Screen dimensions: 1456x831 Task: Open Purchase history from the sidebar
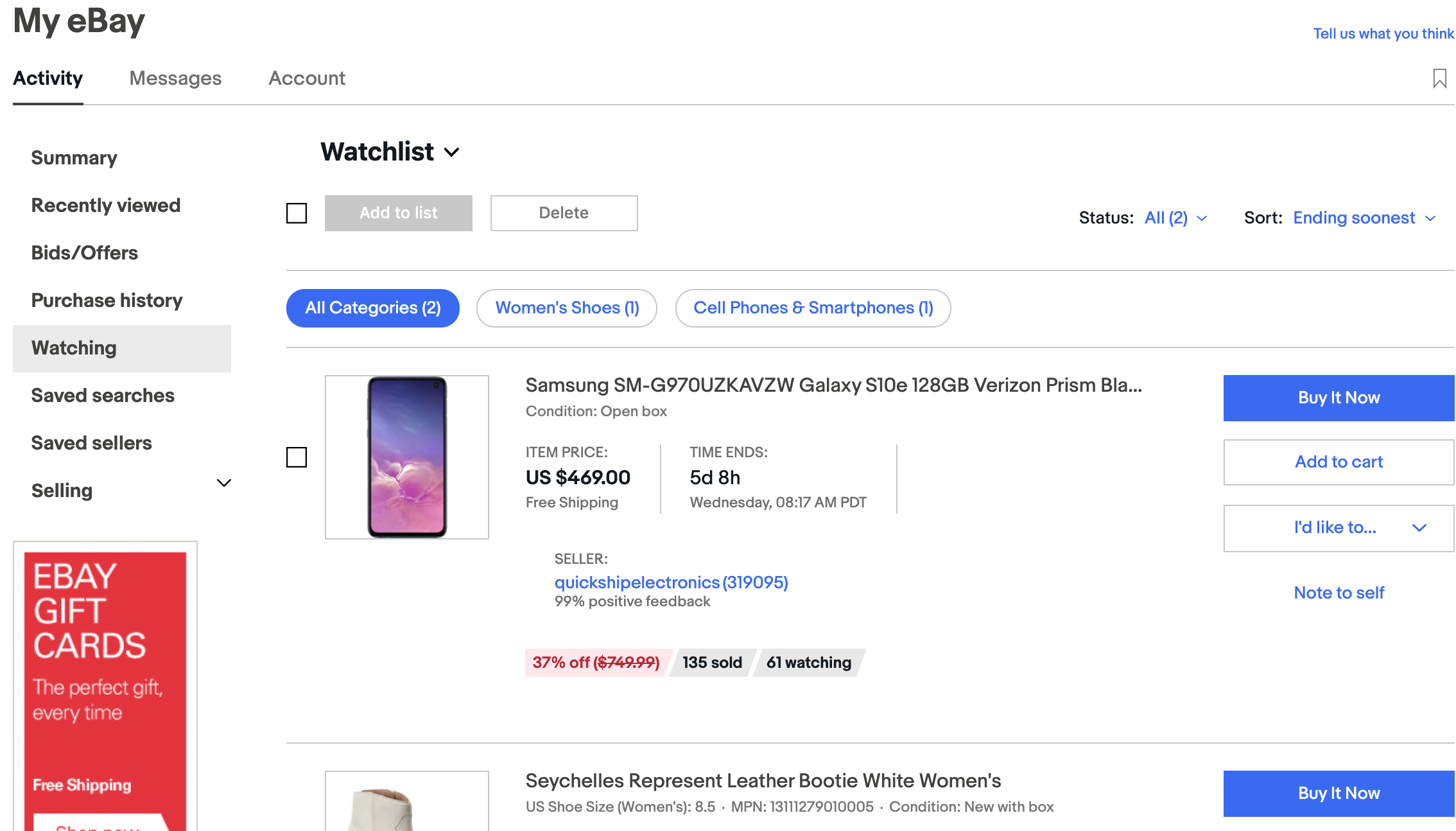click(x=107, y=300)
